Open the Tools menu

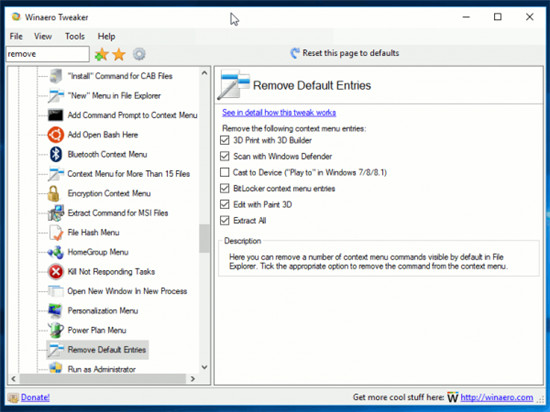[x=75, y=36]
